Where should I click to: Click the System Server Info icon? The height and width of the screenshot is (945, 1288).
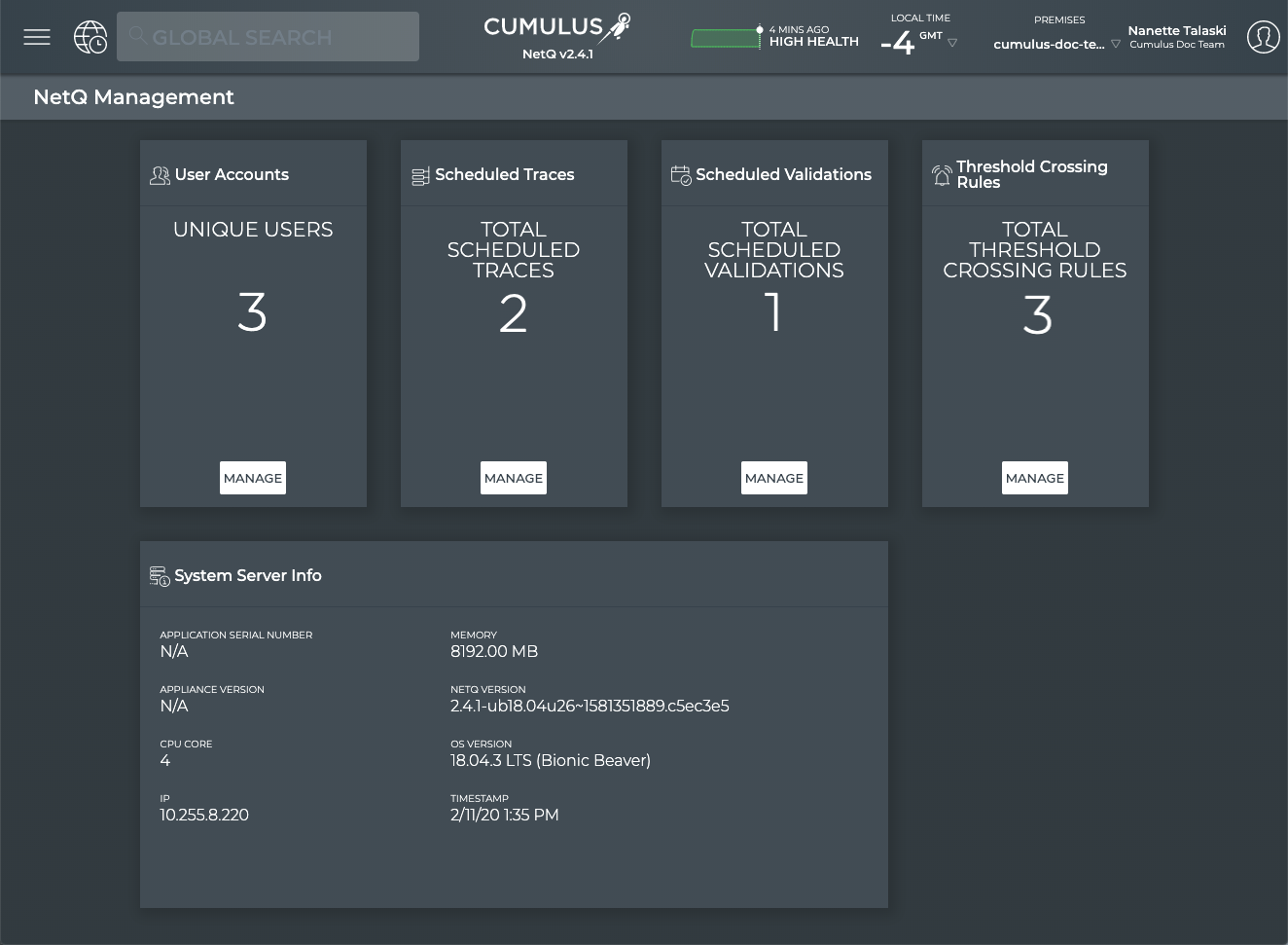click(x=160, y=576)
